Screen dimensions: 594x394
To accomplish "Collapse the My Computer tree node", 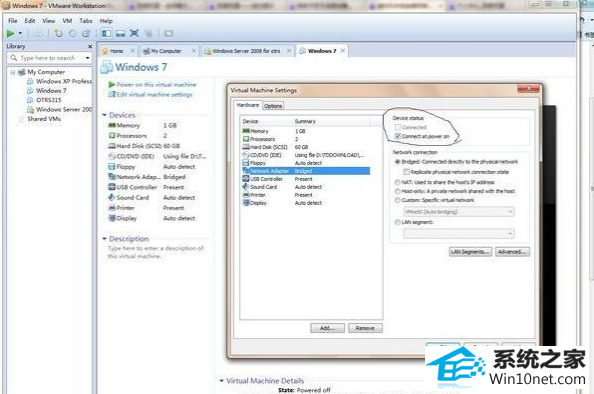I will [x=13, y=72].
